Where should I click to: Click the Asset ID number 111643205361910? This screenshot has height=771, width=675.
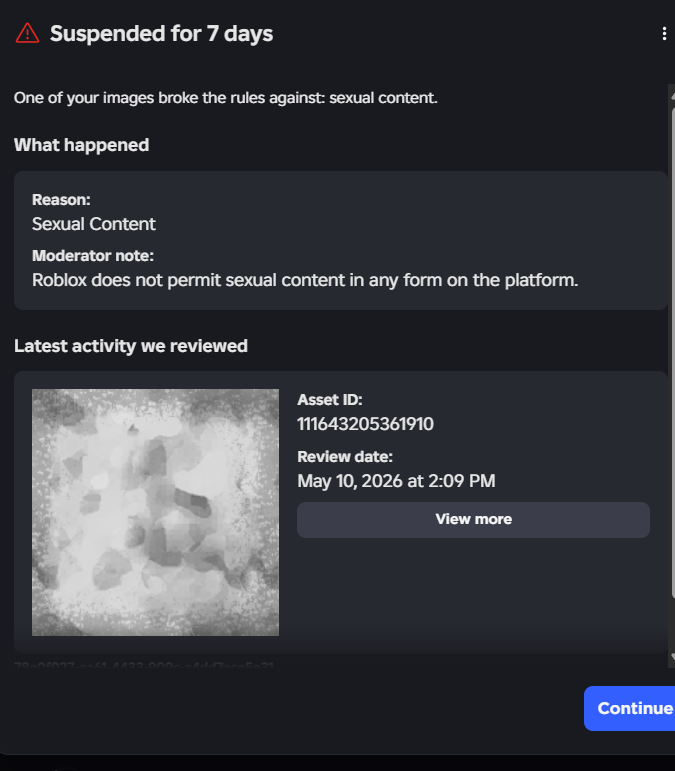365,424
